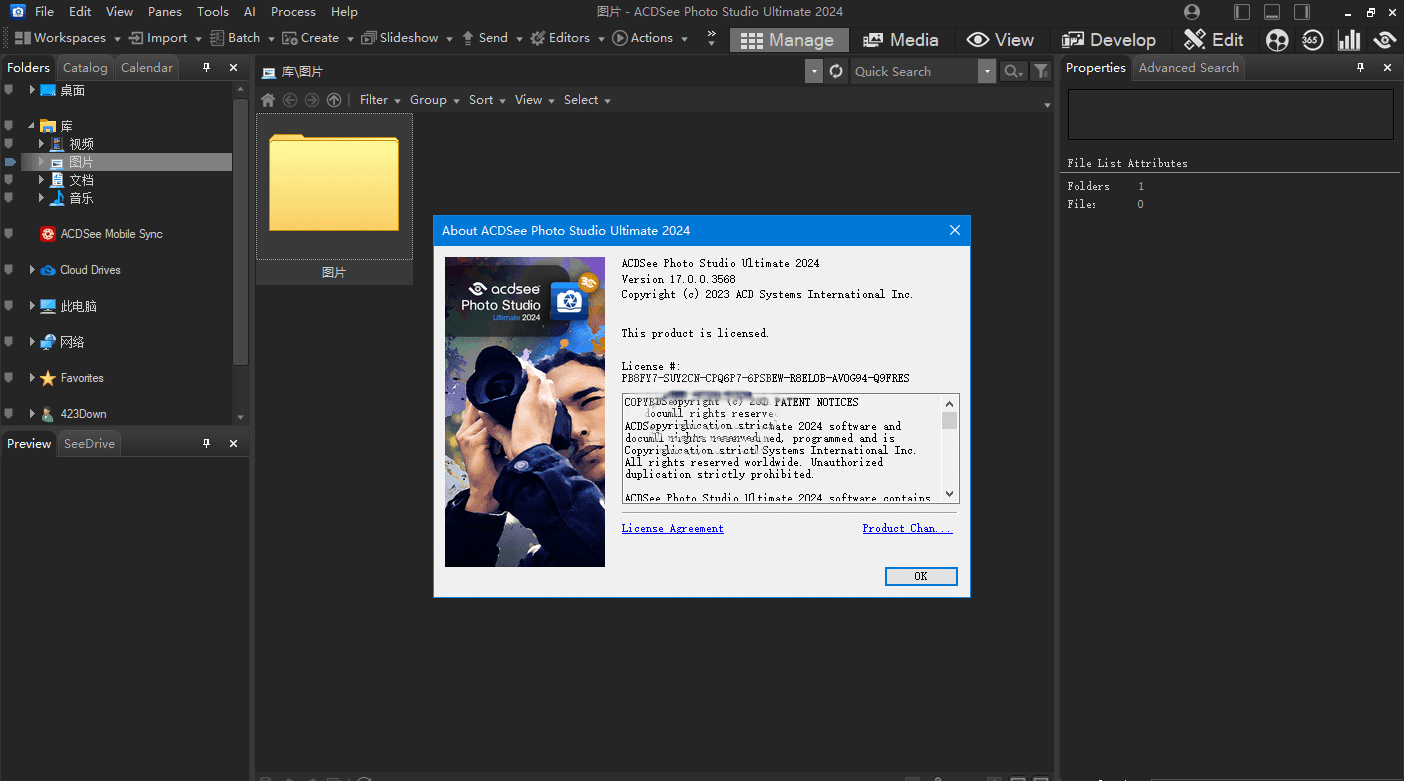Toggle the left pane layout icon in title bar

pyautogui.click(x=1242, y=12)
